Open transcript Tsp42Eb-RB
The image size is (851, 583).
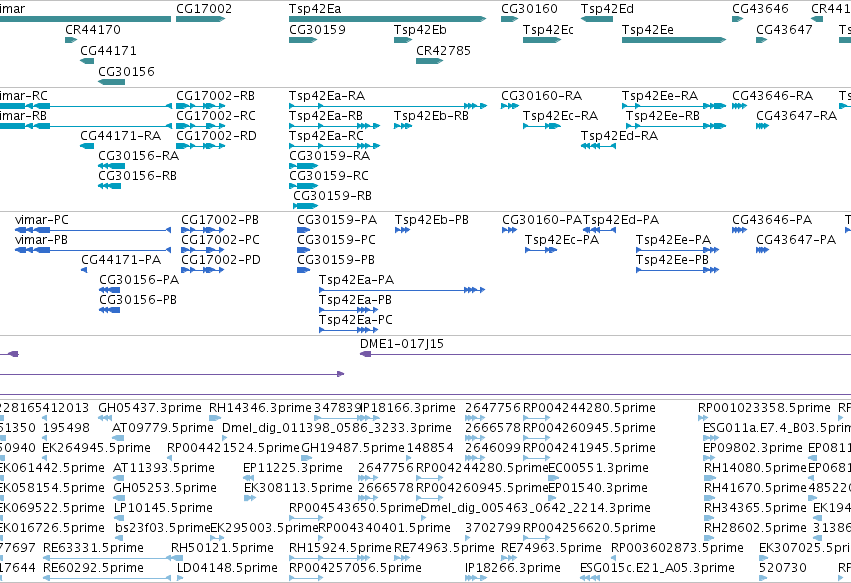431,116
